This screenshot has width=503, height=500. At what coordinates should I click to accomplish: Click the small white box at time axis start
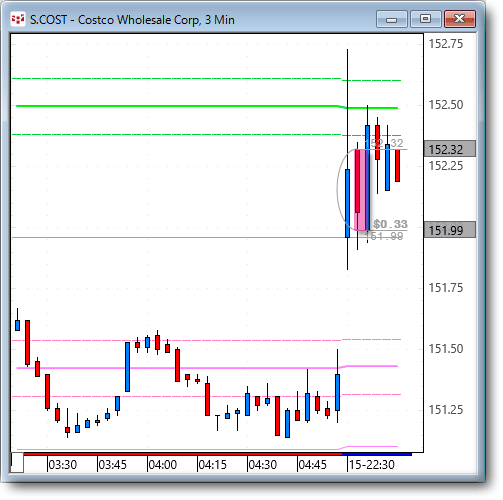click(x=17, y=462)
